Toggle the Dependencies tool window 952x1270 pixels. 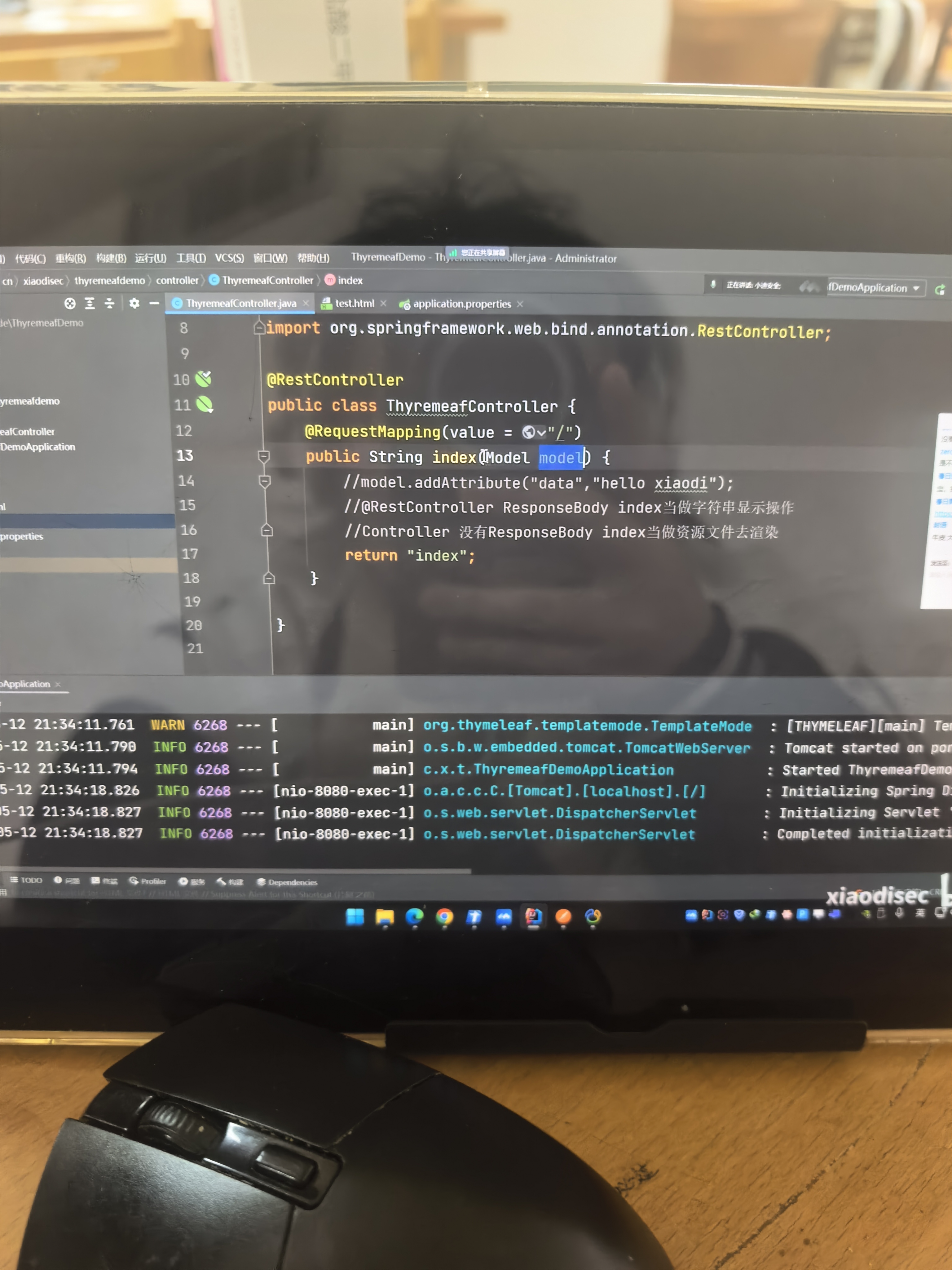287,882
